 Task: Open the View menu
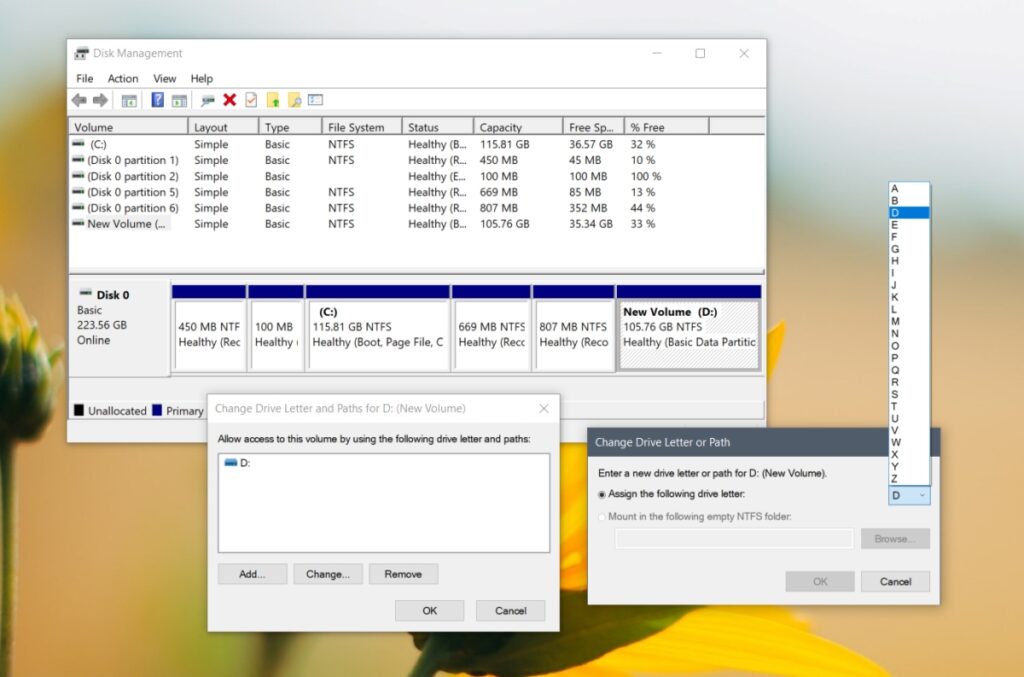(164, 79)
